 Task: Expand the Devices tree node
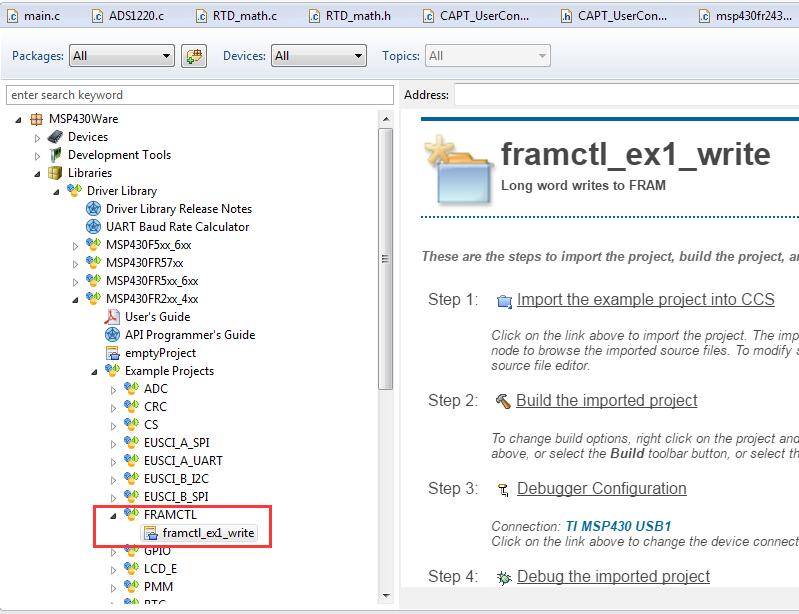point(37,138)
